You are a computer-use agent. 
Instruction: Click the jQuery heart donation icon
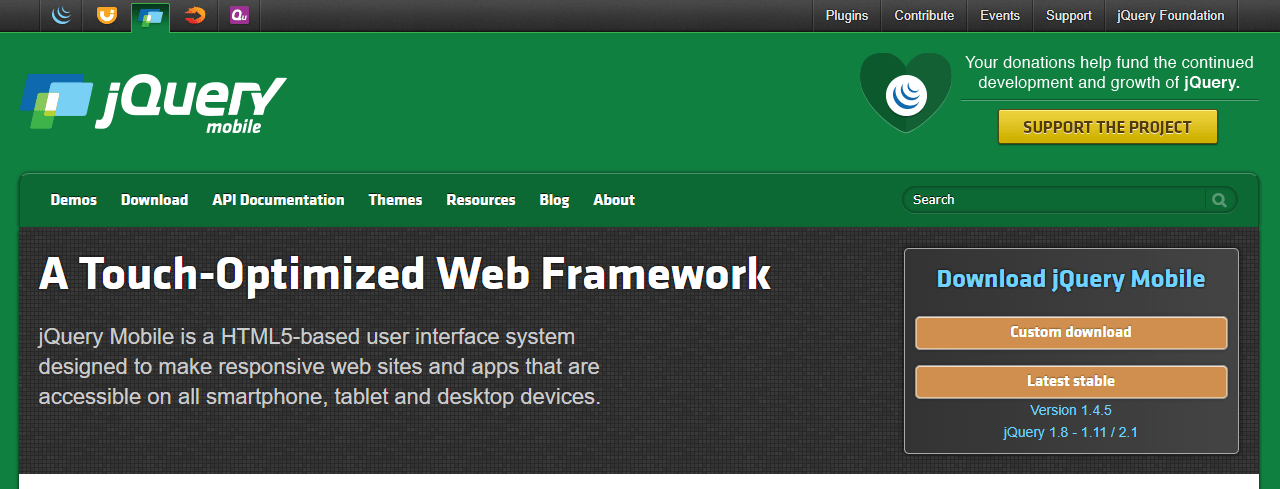point(906,93)
